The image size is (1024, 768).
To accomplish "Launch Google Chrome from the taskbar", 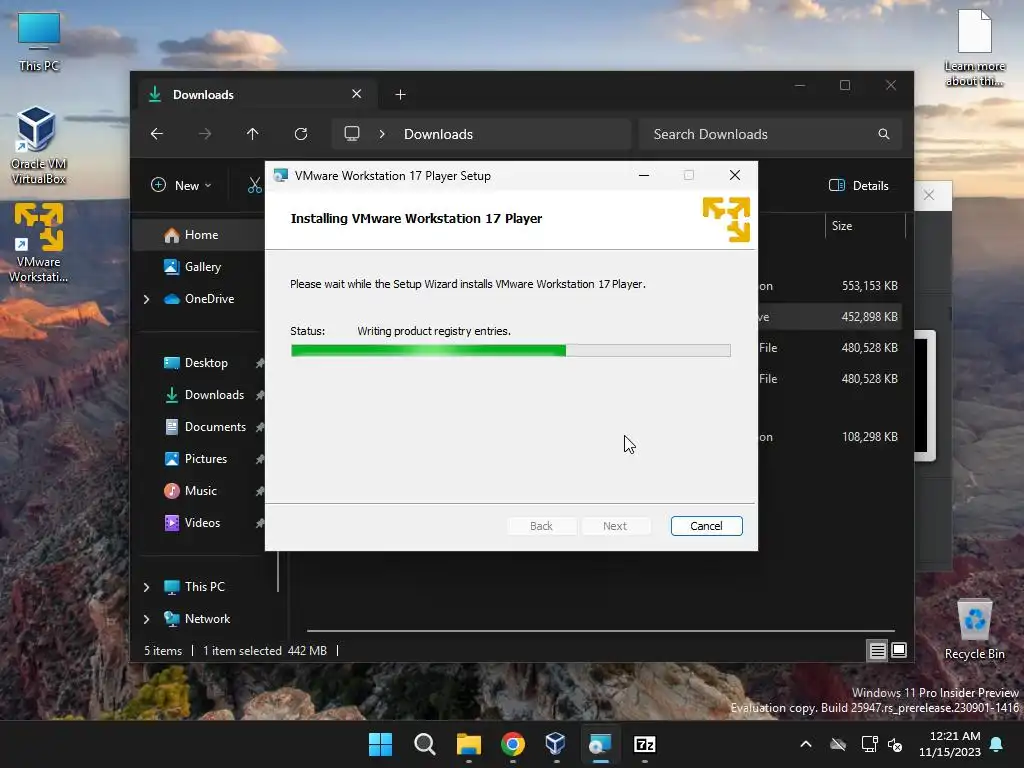I will coord(513,744).
